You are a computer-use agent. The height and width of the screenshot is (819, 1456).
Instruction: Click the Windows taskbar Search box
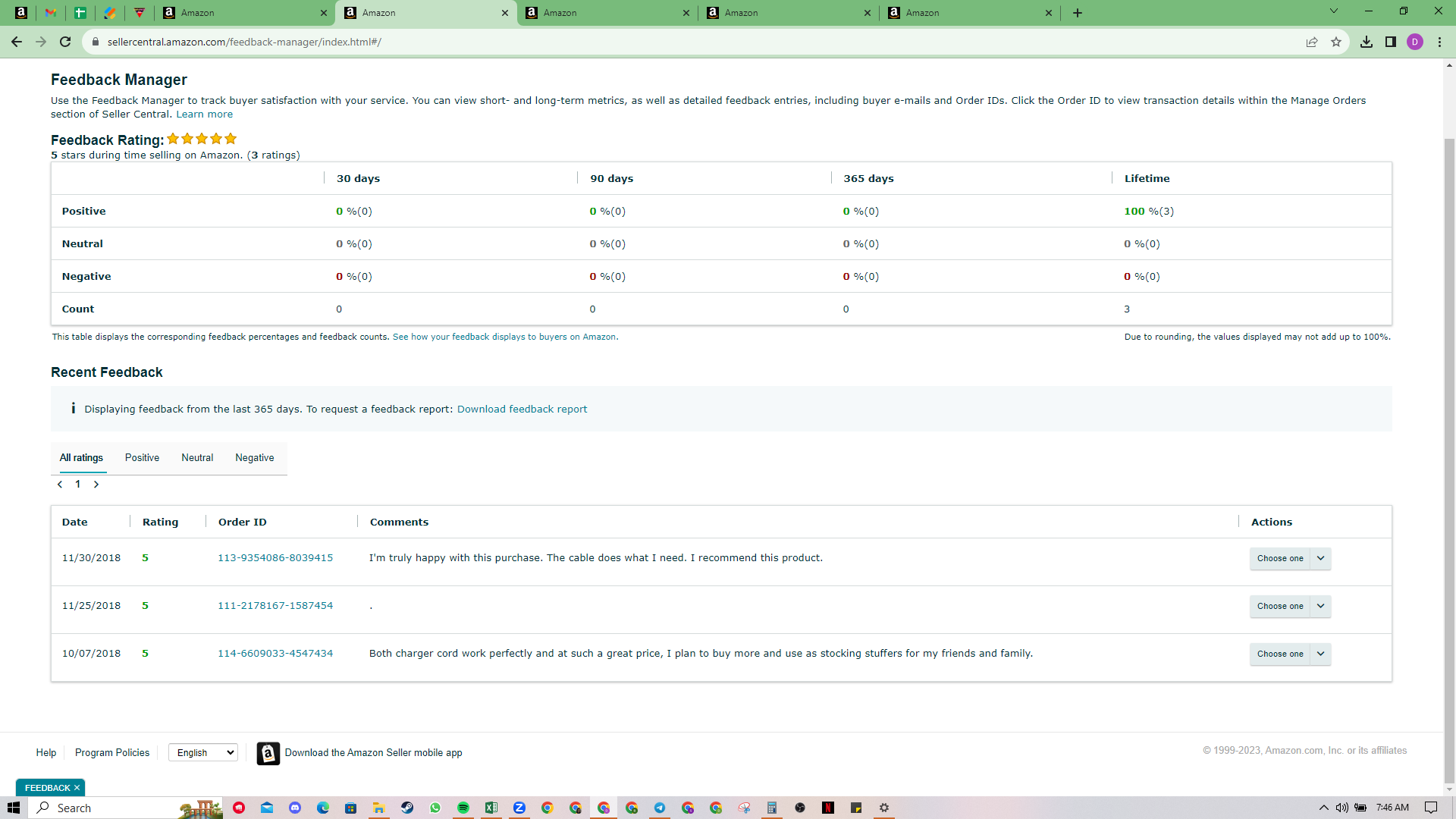[125, 808]
